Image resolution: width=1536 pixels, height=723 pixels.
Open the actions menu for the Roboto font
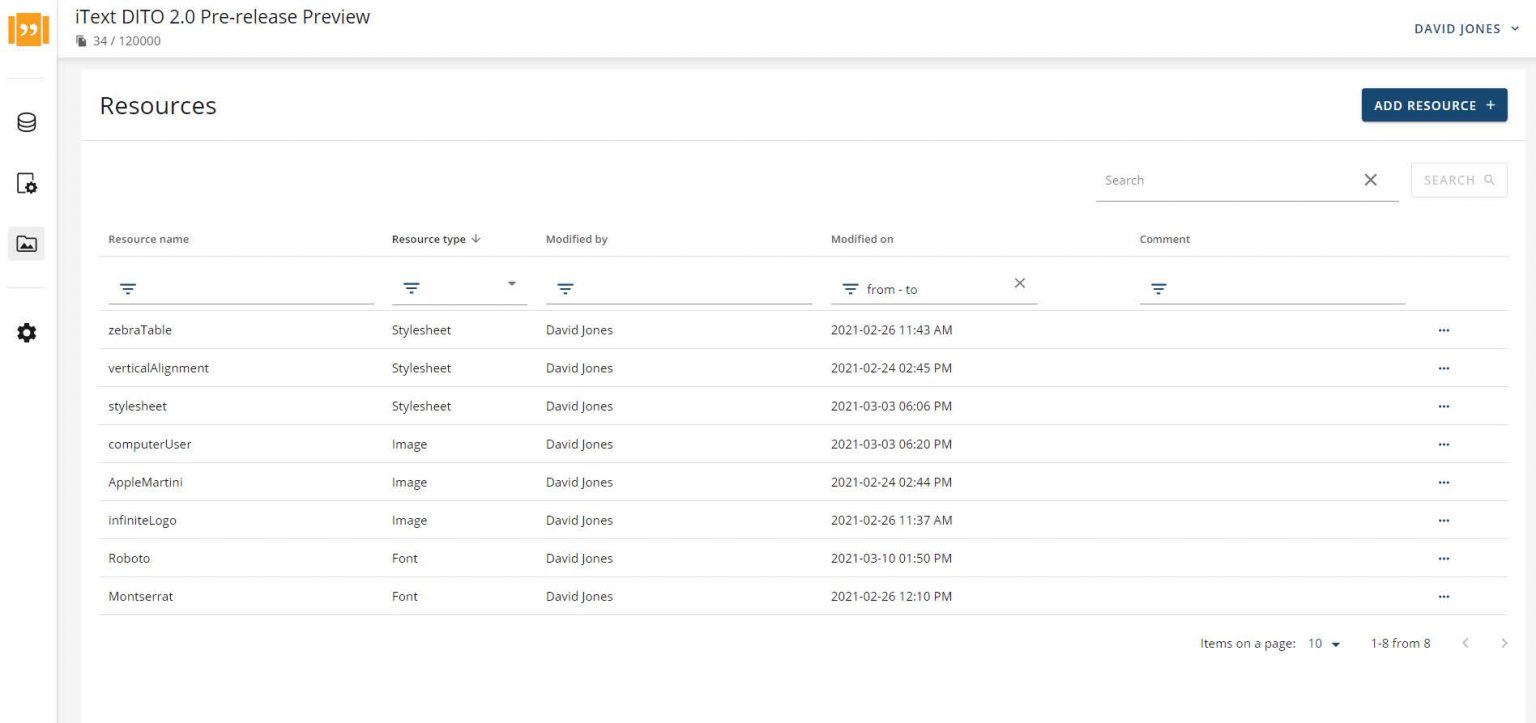pyautogui.click(x=1443, y=558)
